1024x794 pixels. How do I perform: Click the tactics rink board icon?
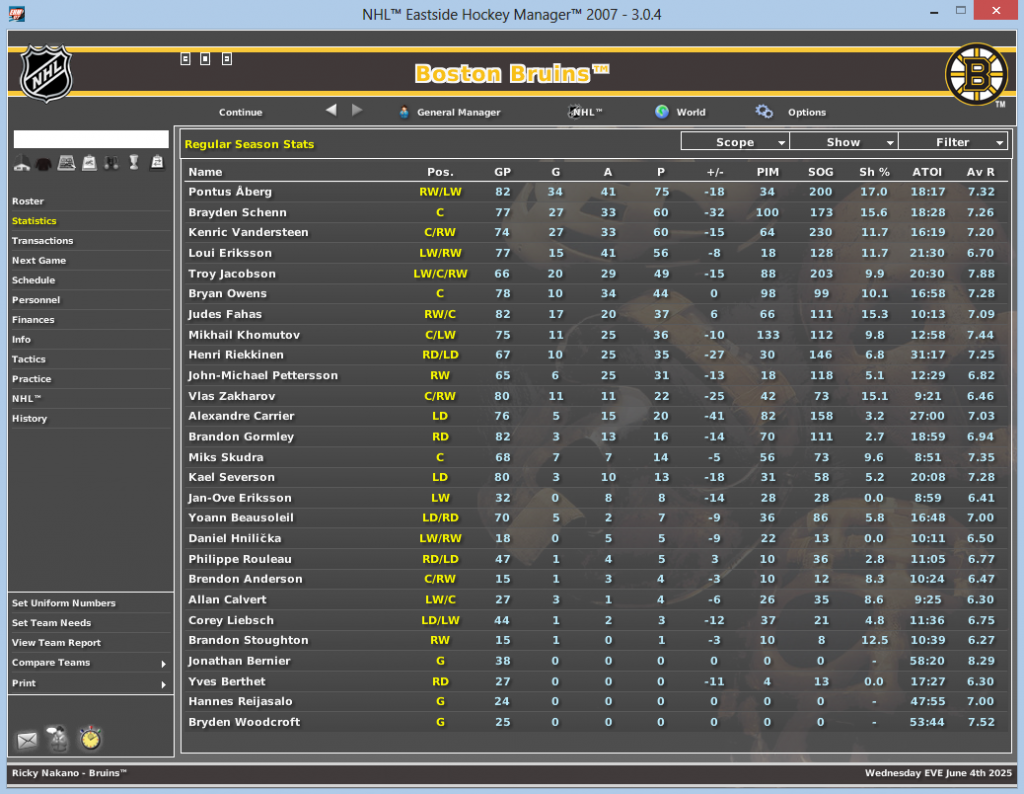[67, 163]
